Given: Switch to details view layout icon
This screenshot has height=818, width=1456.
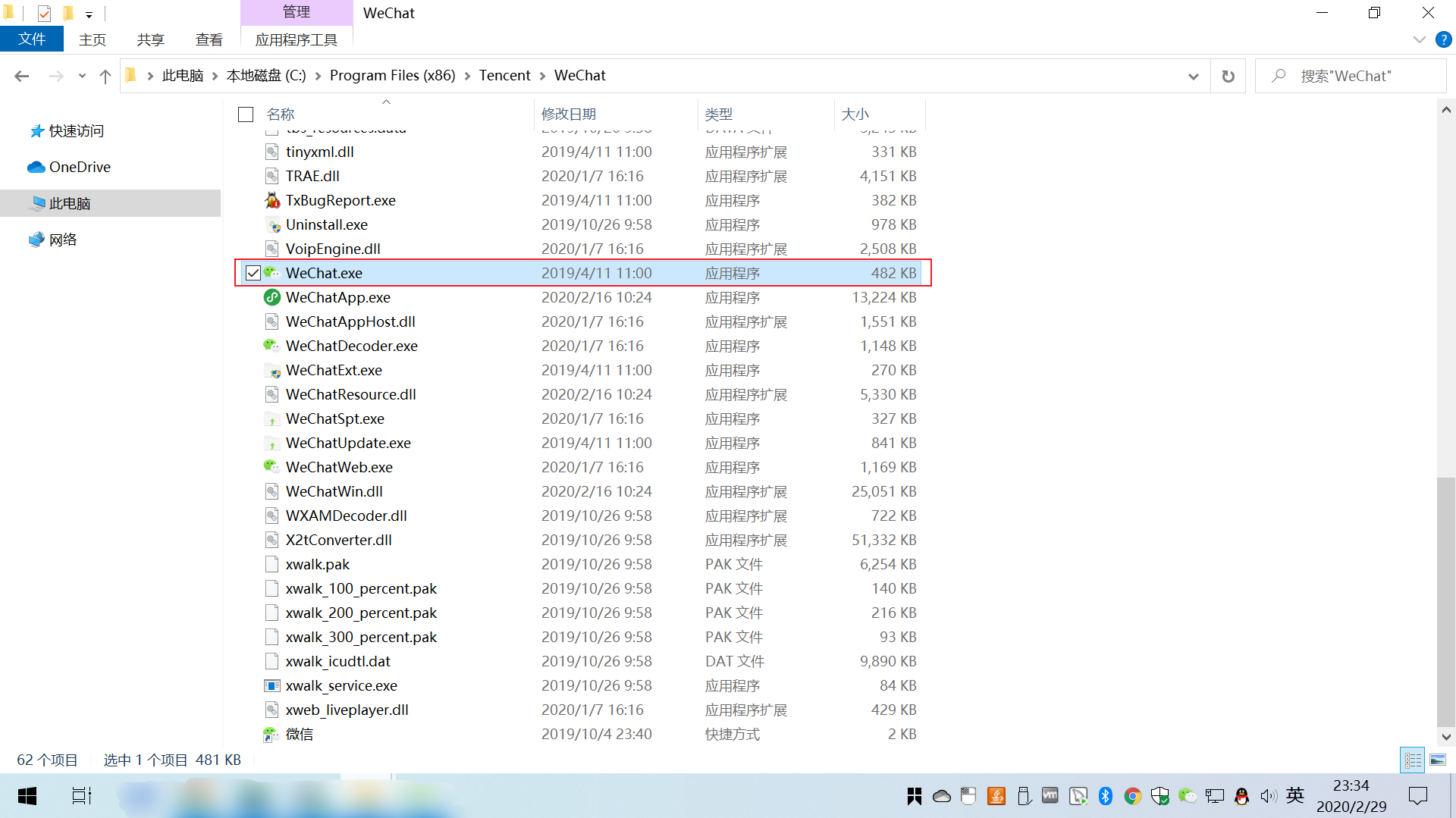Looking at the screenshot, I should [x=1414, y=760].
